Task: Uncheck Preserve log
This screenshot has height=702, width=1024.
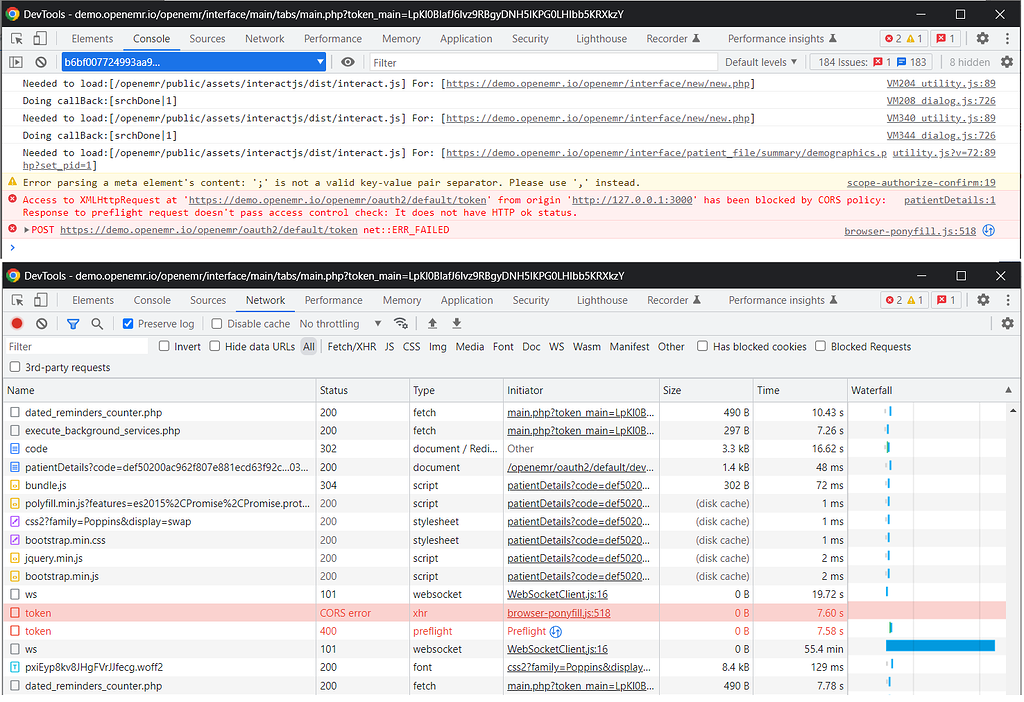Action: click(x=126, y=323)
